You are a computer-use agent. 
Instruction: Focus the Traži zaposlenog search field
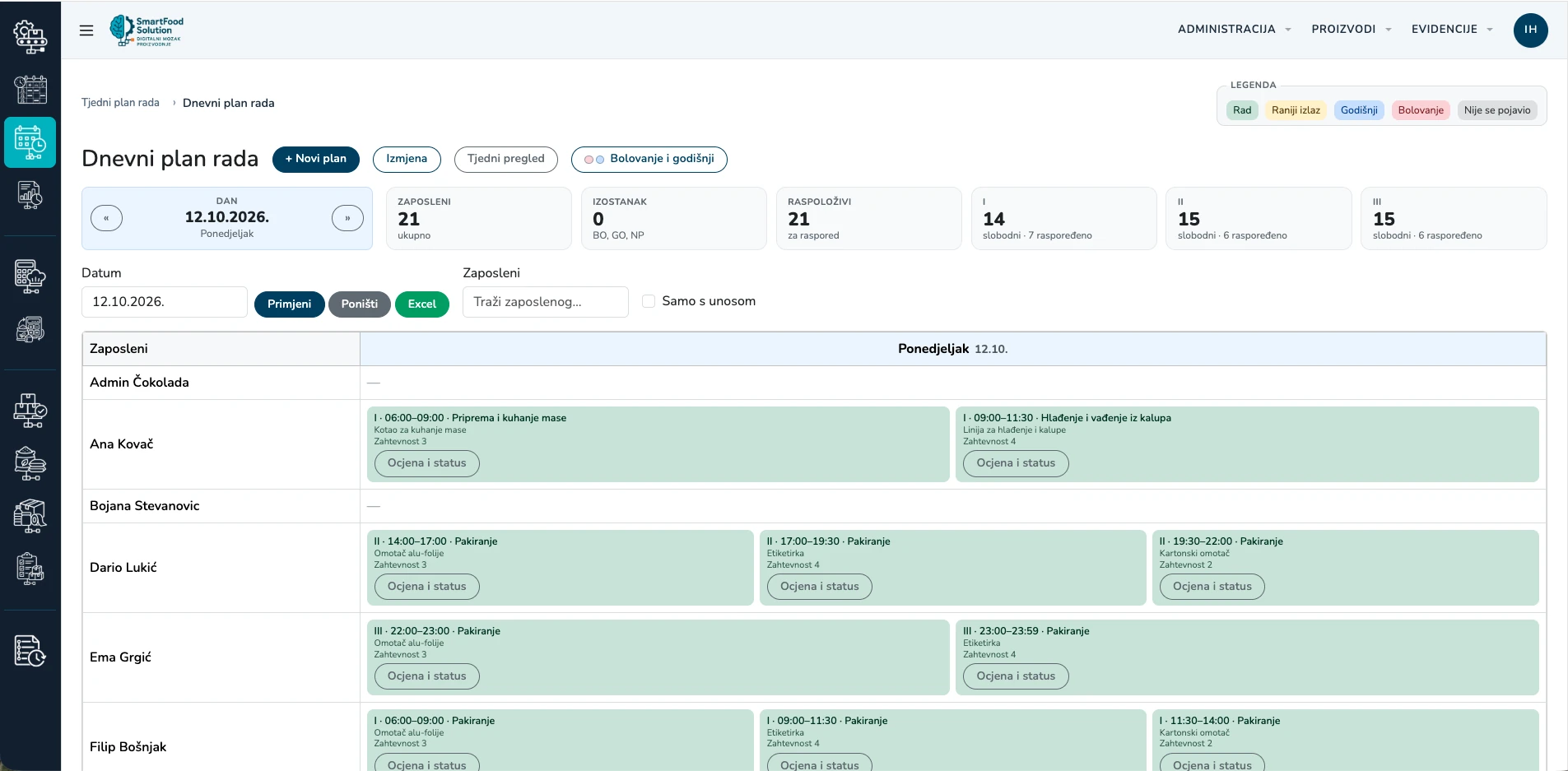(x=546, y=302)
